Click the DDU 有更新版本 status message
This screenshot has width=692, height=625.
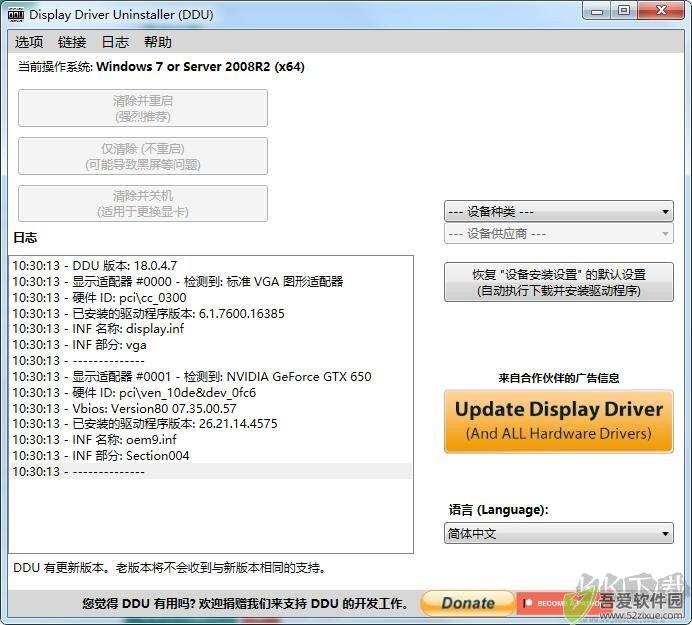169,568
